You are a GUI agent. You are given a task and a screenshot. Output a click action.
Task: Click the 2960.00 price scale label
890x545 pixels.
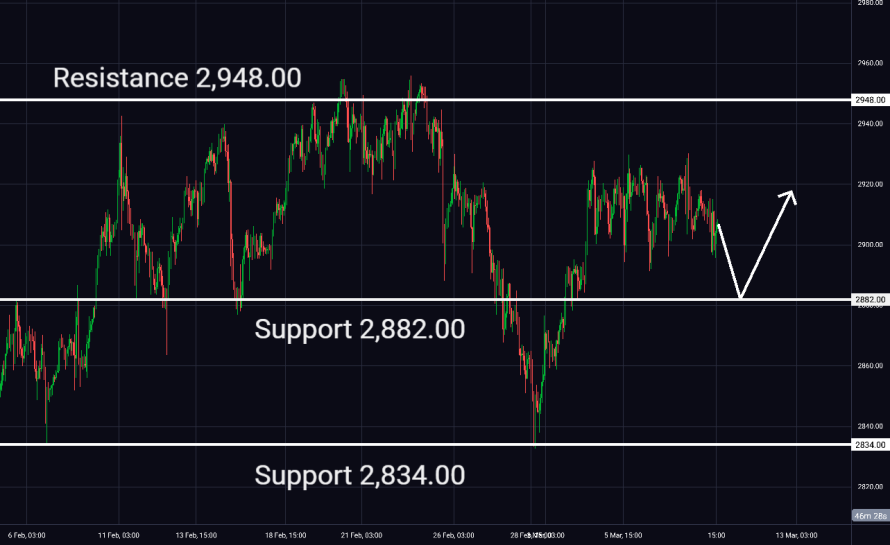click(x=869, y=64)
